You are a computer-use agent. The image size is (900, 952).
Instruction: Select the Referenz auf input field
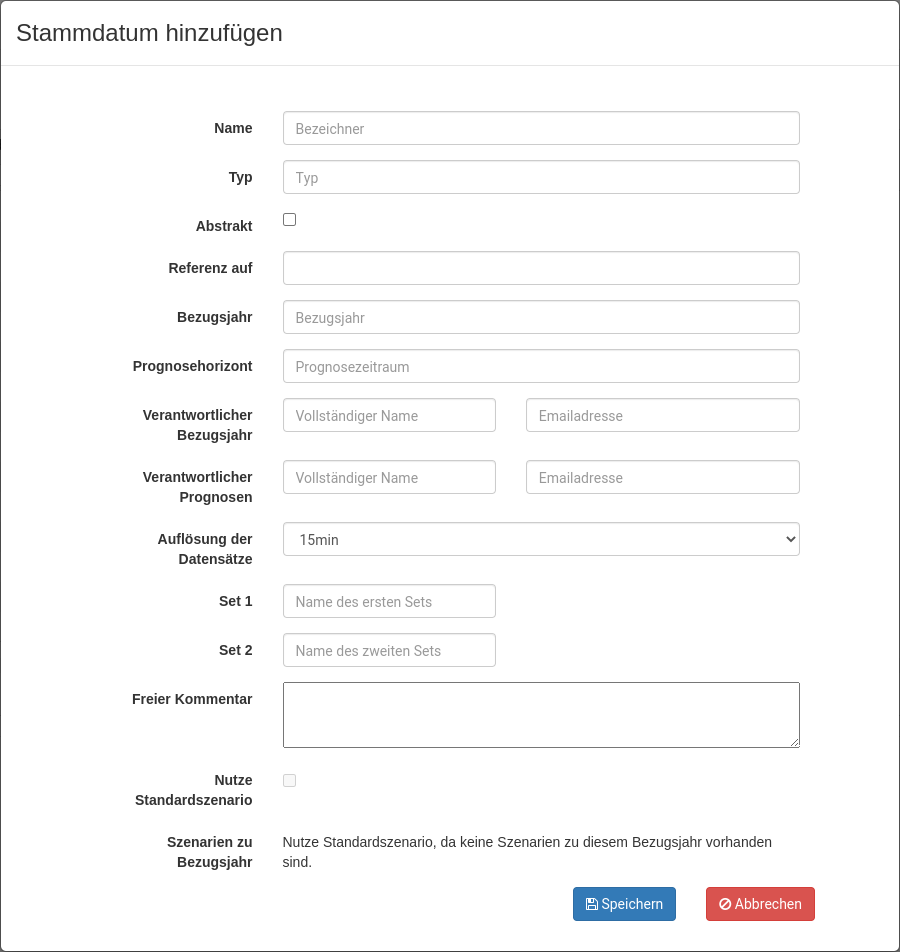point(541,268)
